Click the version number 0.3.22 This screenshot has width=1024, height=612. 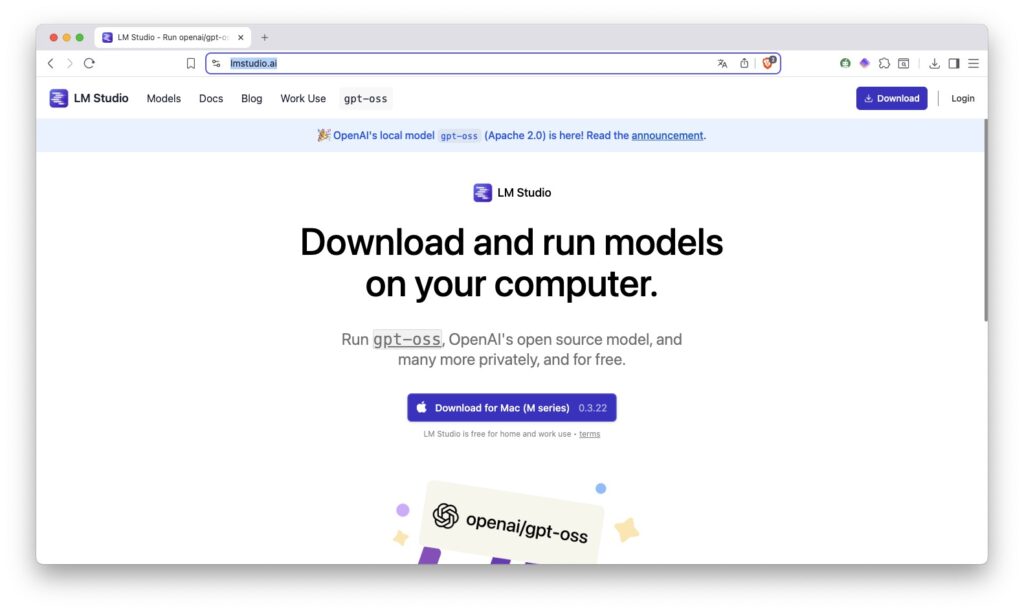[592, 408]
